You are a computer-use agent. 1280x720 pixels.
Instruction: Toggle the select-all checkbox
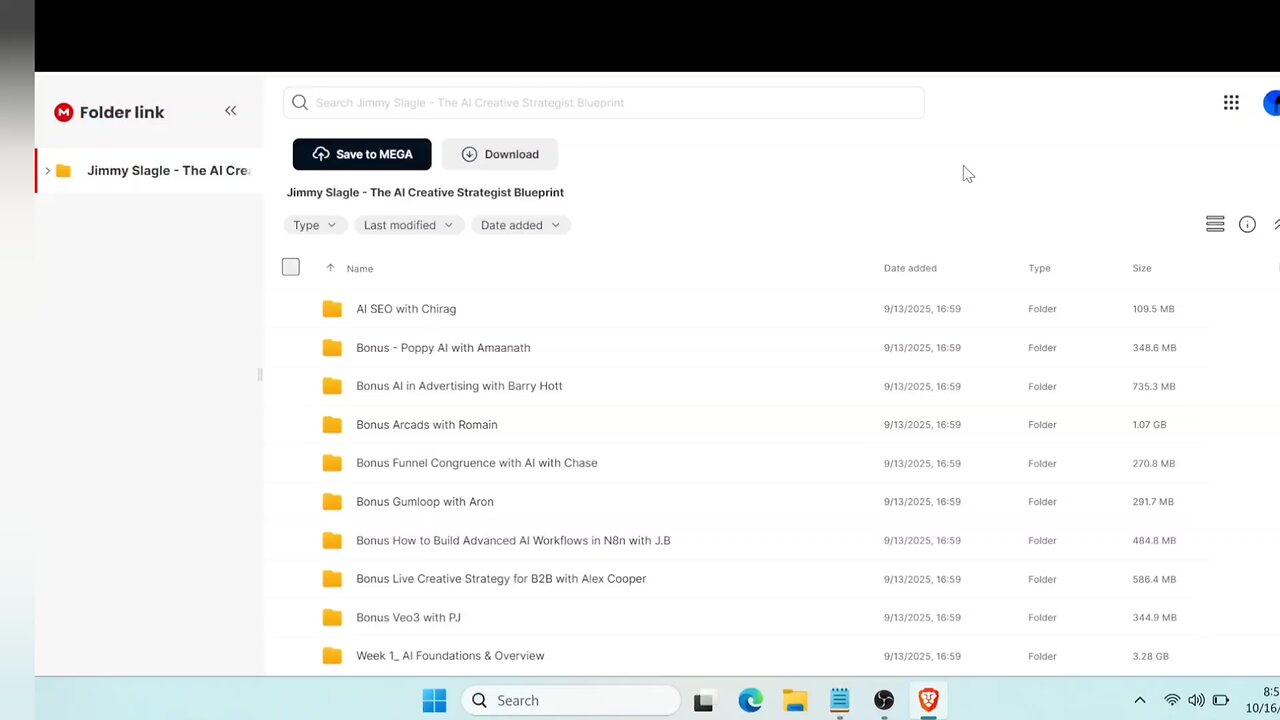[291, 267]
